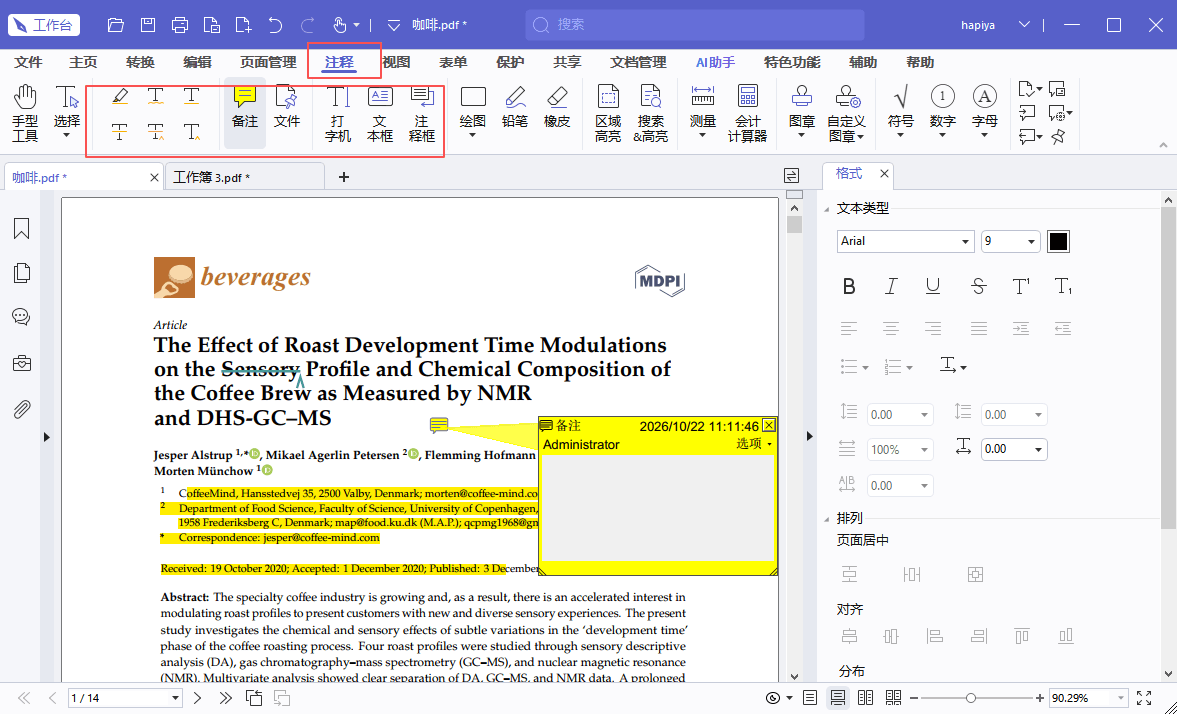Select the Text Box tool (文本框)
Viewport: 1177px width, 714px height.
coord(380,113)
